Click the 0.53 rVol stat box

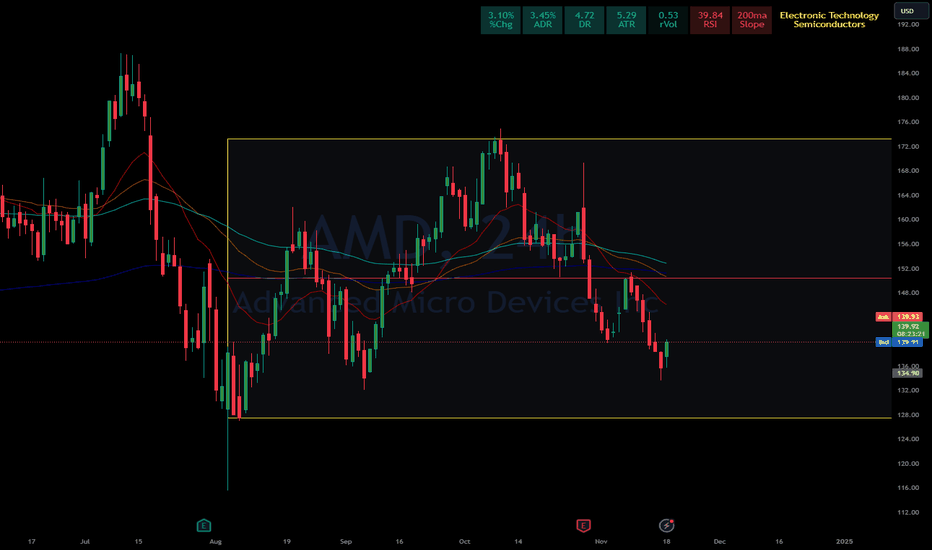(668, 20)
